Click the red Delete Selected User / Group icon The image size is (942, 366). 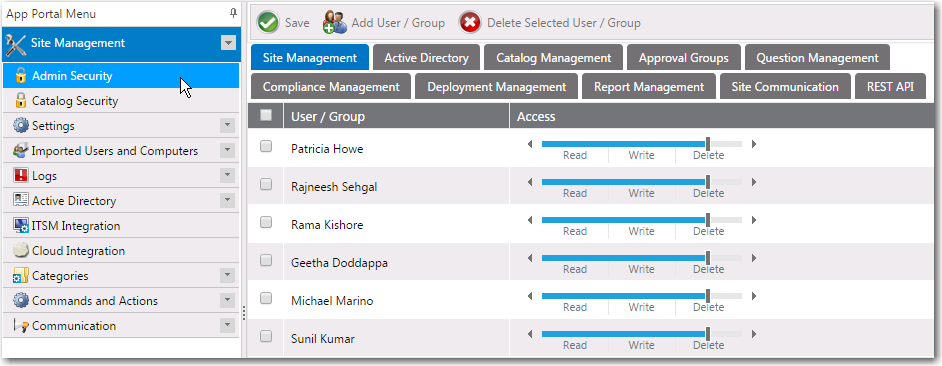click(470, 23)
